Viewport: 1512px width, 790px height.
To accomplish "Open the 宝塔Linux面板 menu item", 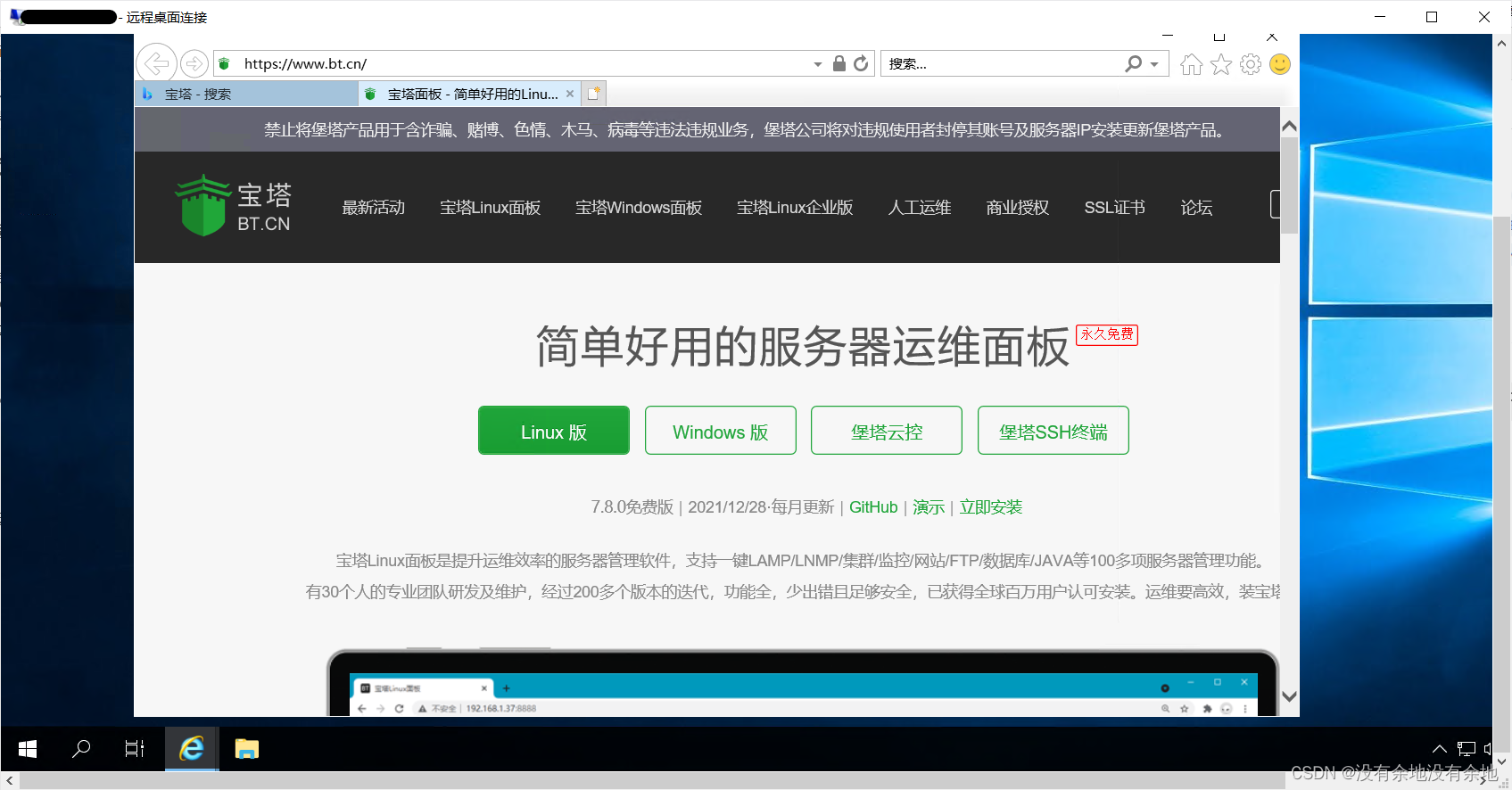I will tap(491, 208).
